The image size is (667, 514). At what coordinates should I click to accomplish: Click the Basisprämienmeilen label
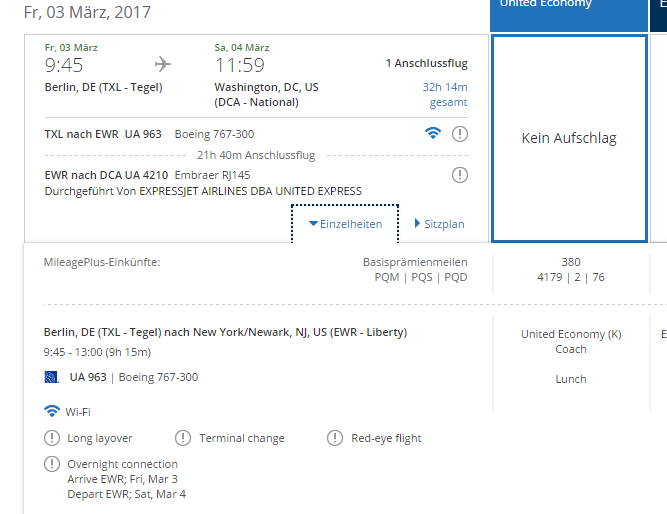(415, 262)
